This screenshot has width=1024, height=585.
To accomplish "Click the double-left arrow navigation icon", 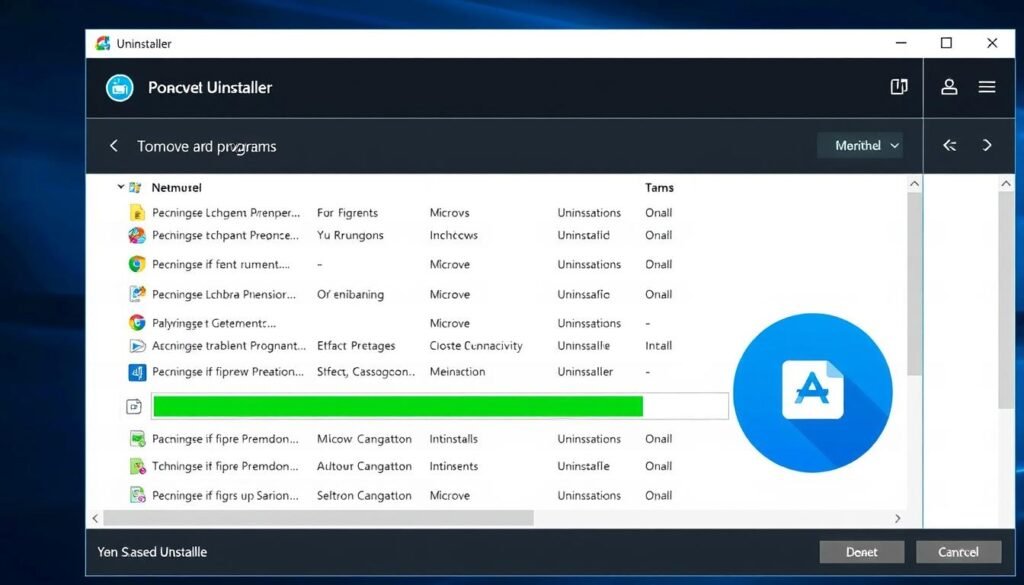I will 949,146.
